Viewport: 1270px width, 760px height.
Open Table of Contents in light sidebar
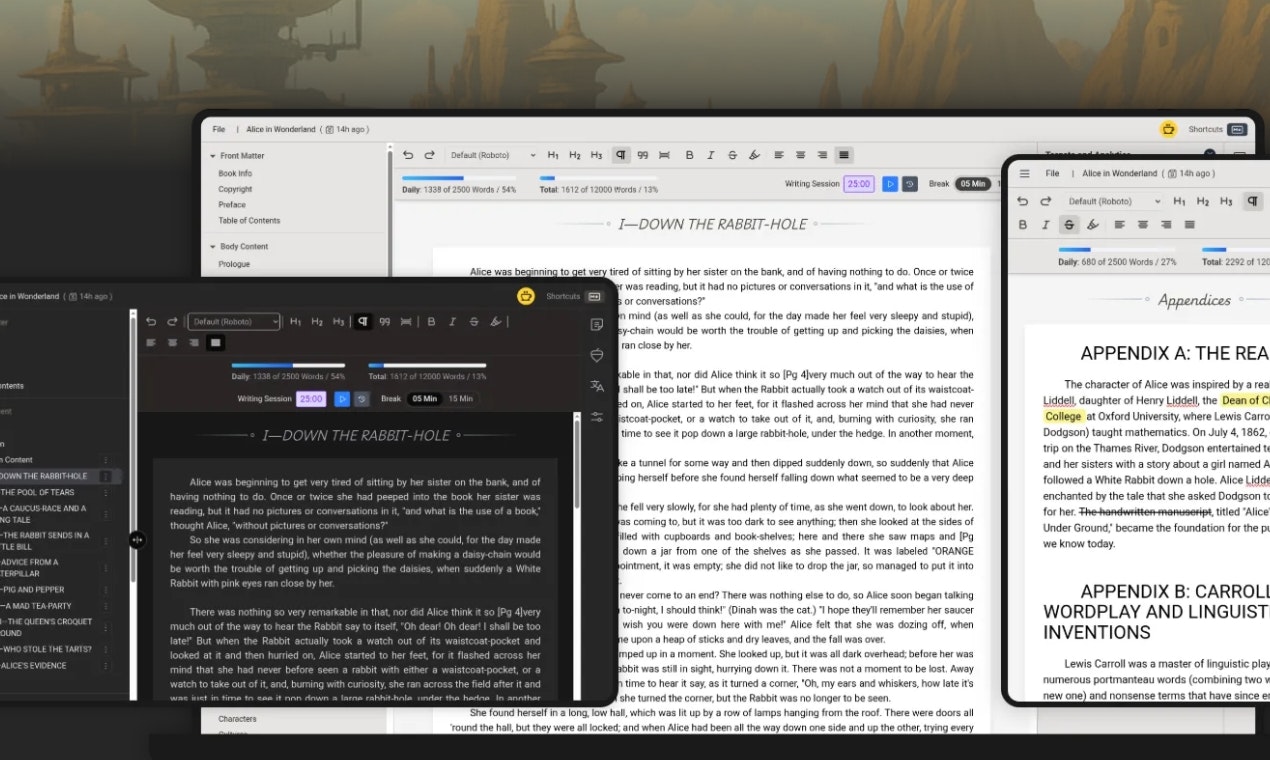point(249,220)
